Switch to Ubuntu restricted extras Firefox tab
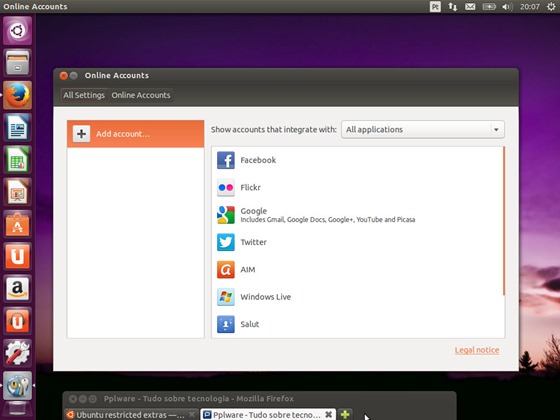Viewport: 560px width, 420px height. [x=131, y=415]
